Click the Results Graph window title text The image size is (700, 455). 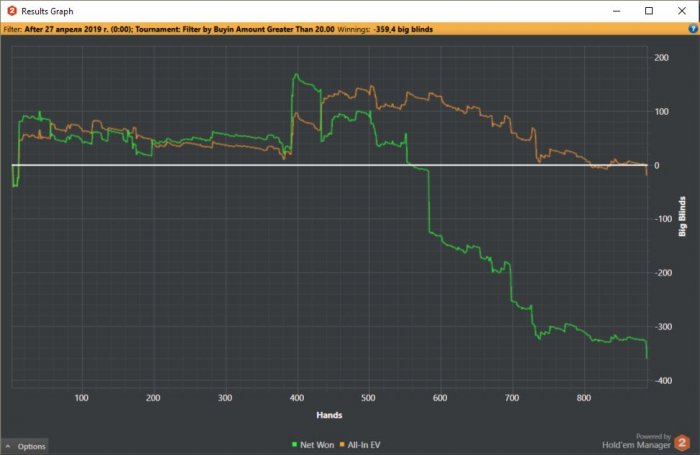[47, 12]
